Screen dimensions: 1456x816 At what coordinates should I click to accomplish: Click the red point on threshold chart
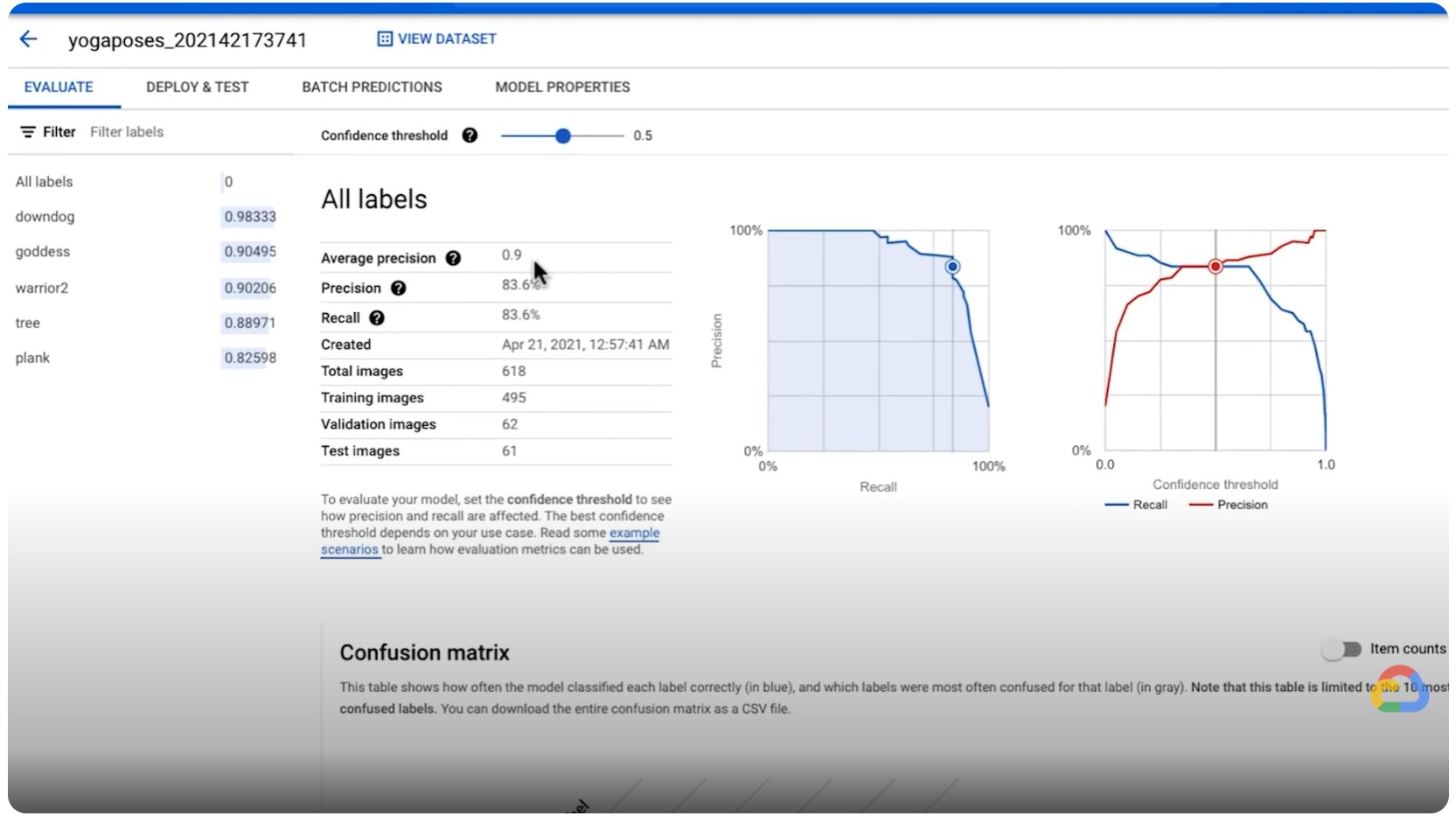coord(1215,267)
